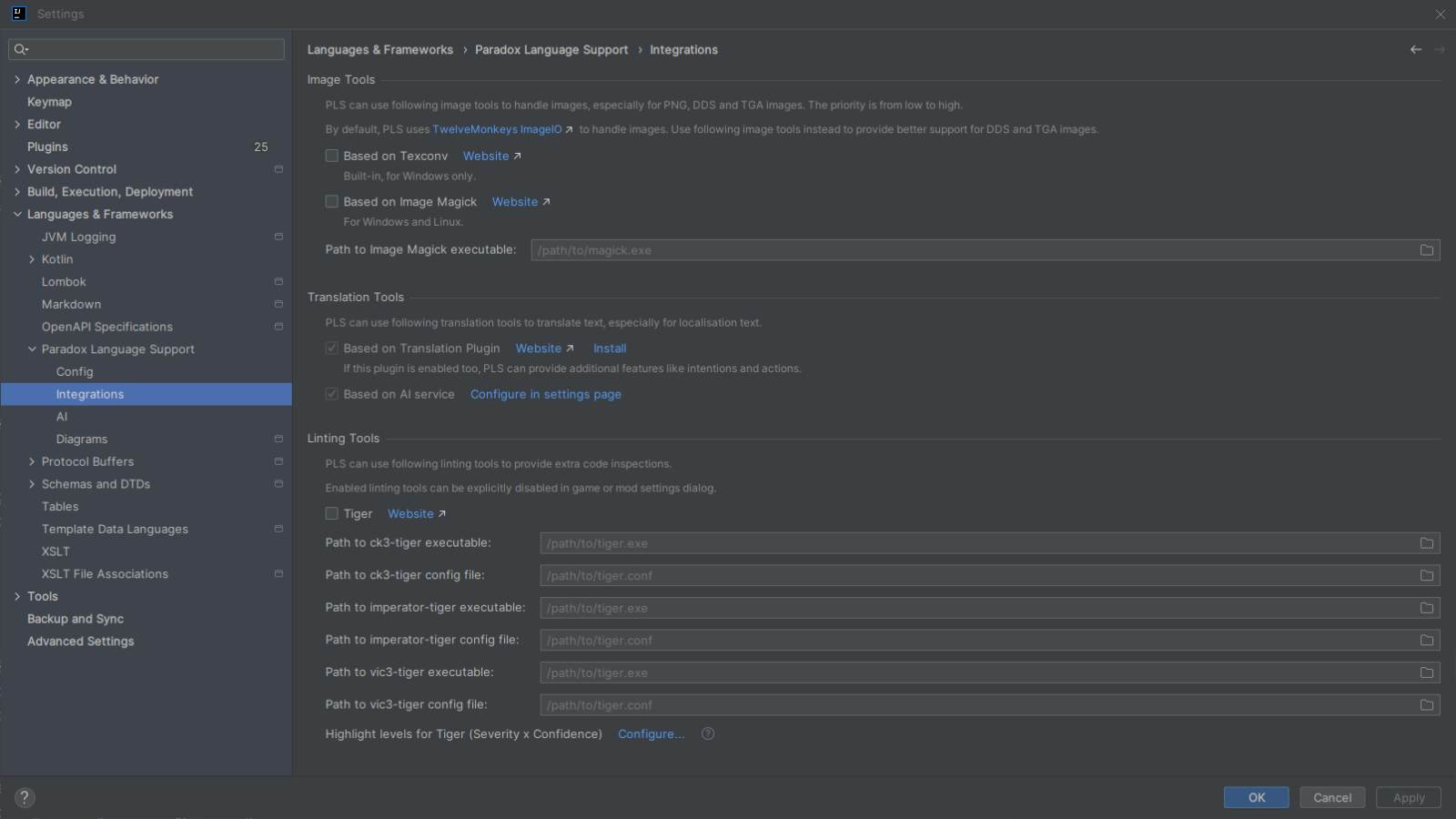The height and width of the screenshot is (819, 1456).
Task: Expand the Appearance & Behavior section
Action: (17, 80)
